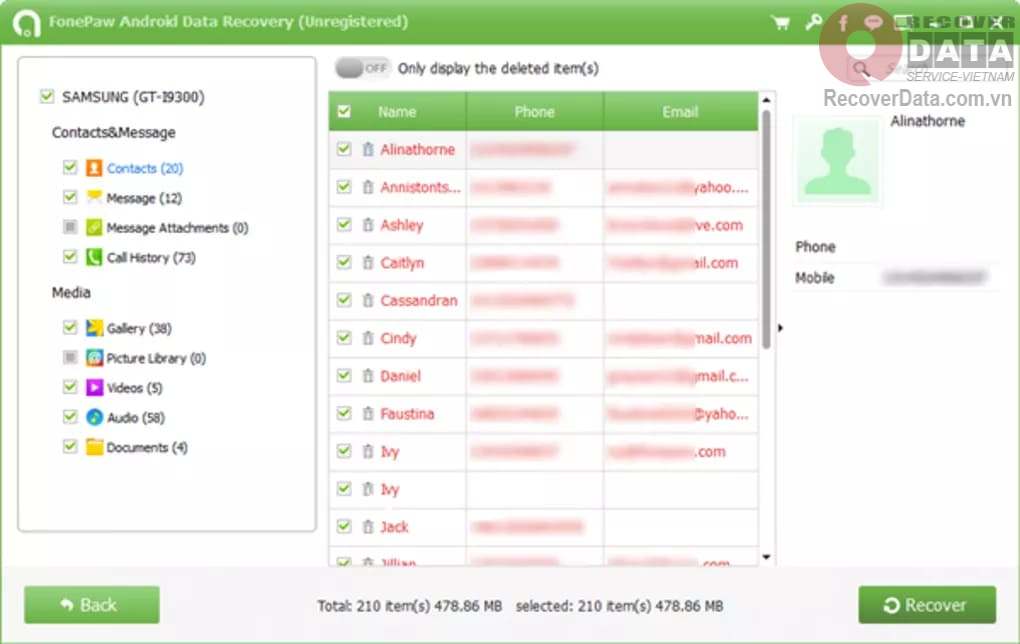Select the Daniel contact name
The height and width of the screenshot is (644, 1020).
pos(401,376)
